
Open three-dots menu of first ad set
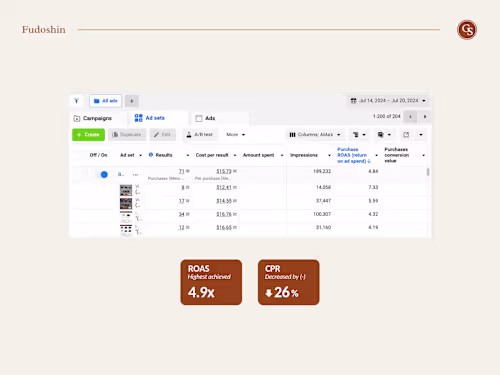[135, 175]
